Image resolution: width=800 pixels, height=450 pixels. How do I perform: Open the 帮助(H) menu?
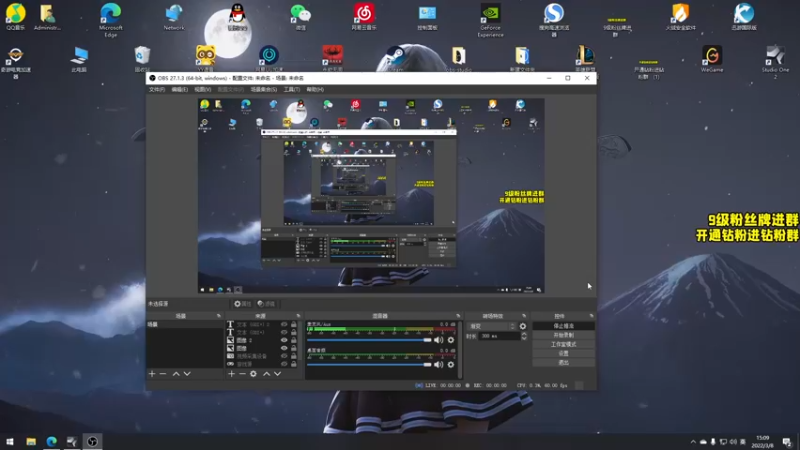[315, 90]
